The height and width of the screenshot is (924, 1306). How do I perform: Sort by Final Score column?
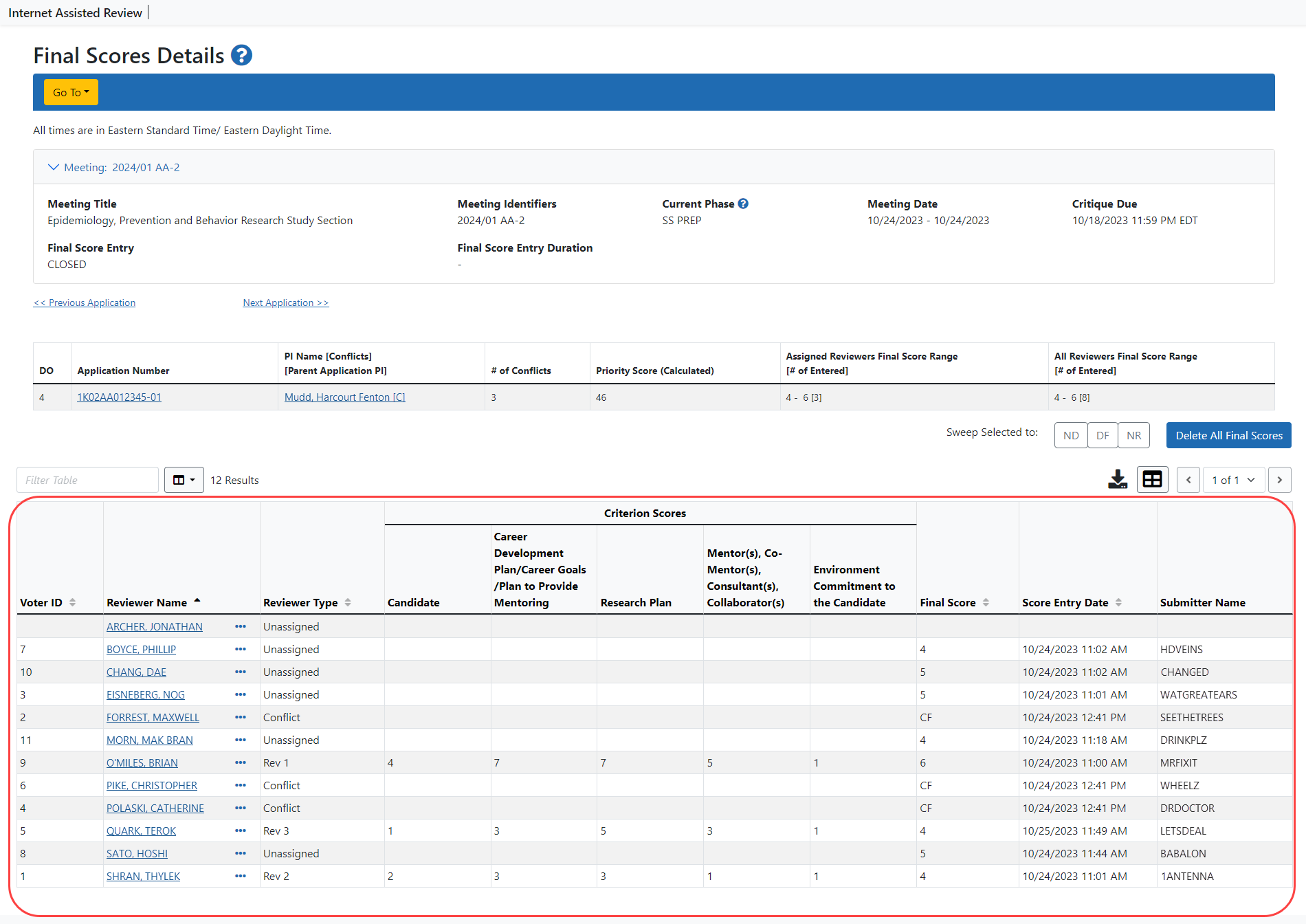click(986, 602)
